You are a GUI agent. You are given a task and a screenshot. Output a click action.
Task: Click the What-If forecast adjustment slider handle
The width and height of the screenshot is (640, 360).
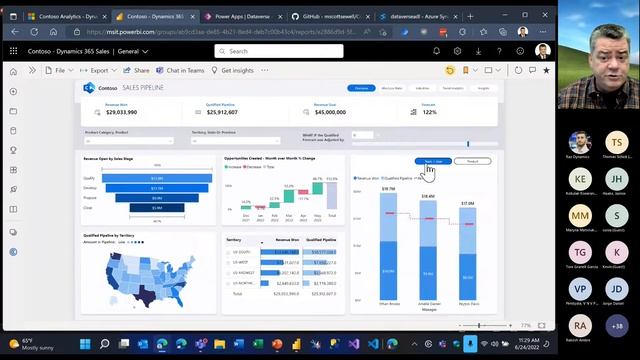468,144
